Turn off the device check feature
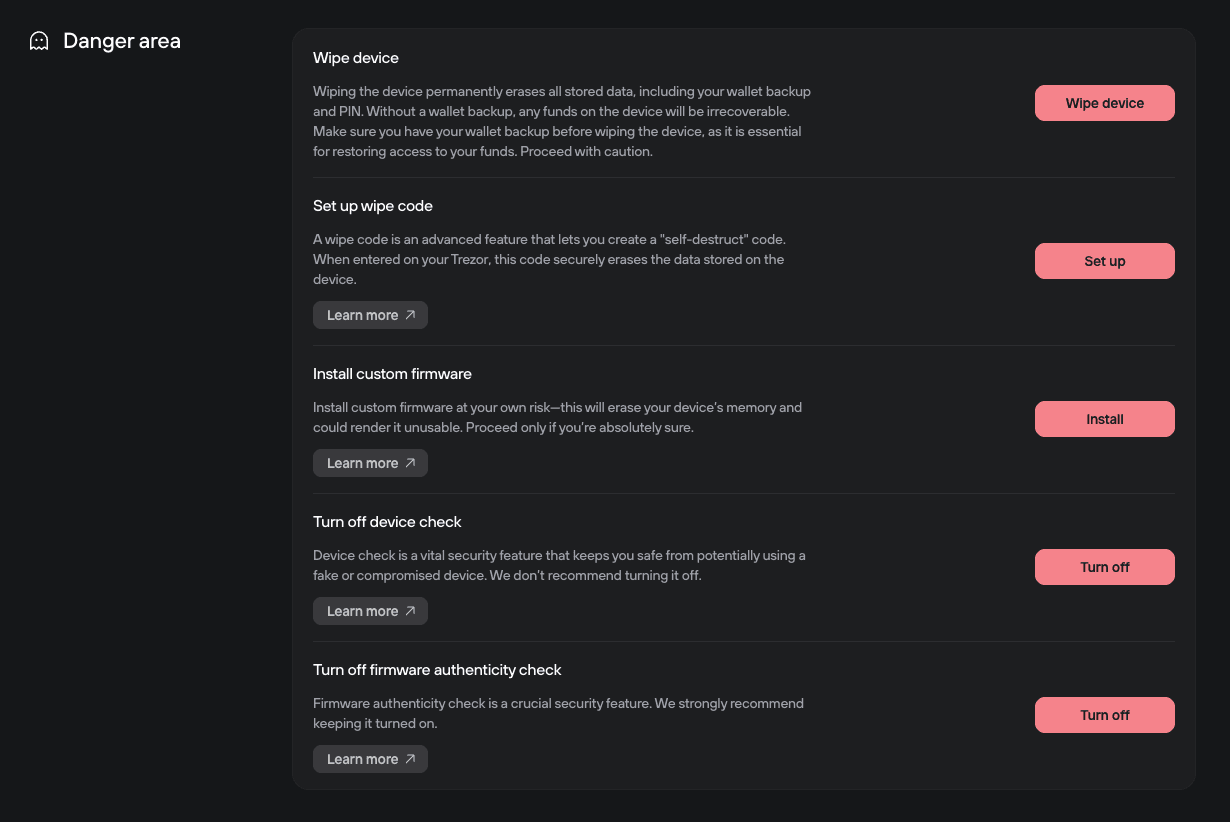The height and width of the screenshot is (822, 1230). (x=1104, y=567)
